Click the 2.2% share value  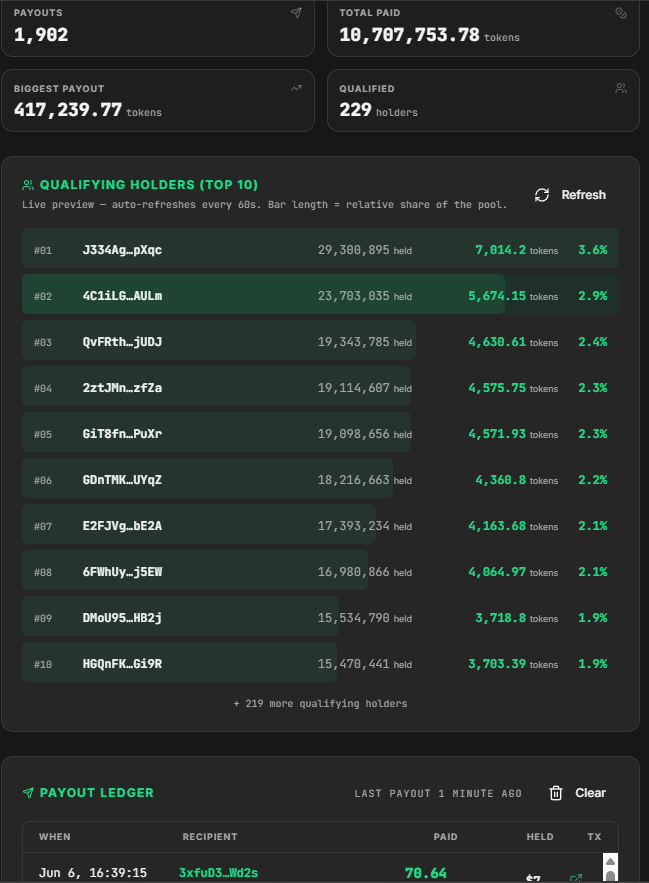pos(593,480)
